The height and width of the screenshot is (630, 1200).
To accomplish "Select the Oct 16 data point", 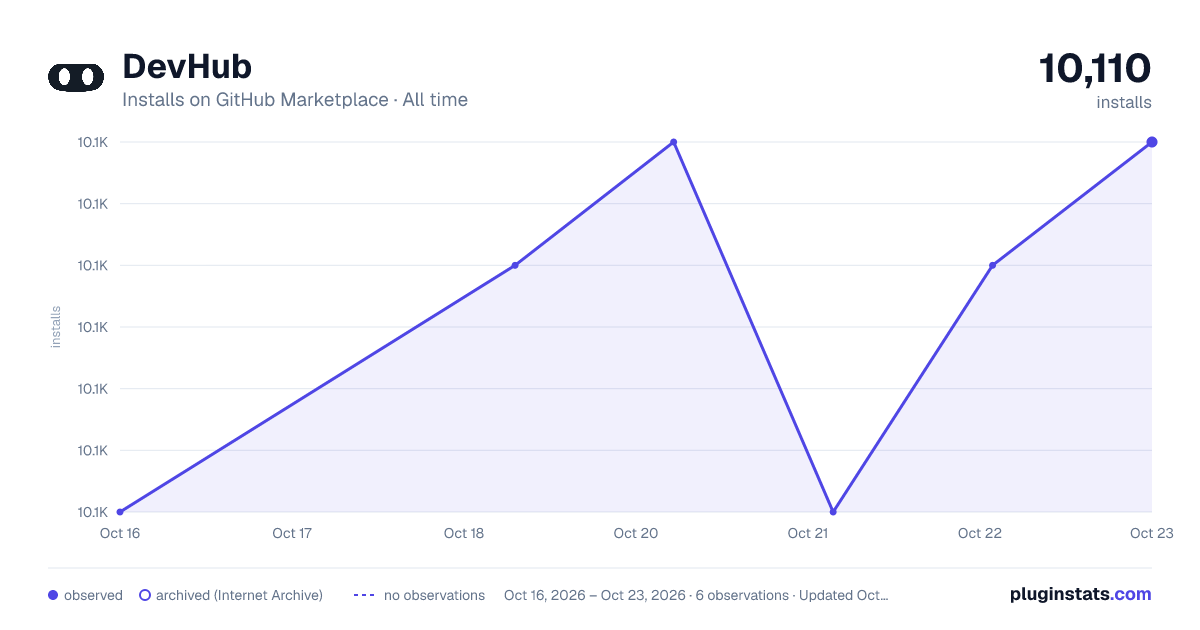I will pyautogui.click(x=120, y=512).
